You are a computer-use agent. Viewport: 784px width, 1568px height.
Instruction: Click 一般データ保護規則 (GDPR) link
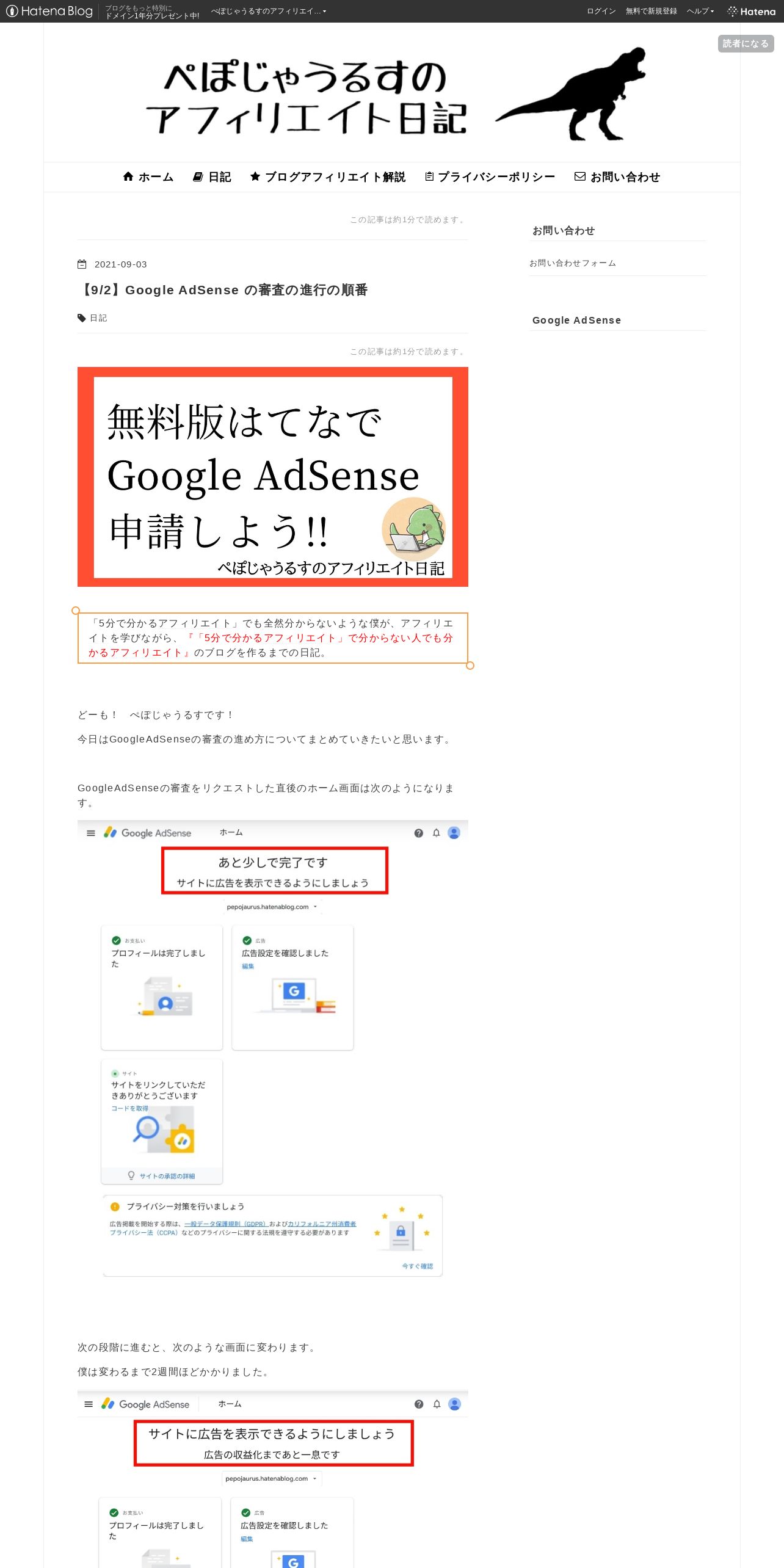click(x=225, y=1224)
